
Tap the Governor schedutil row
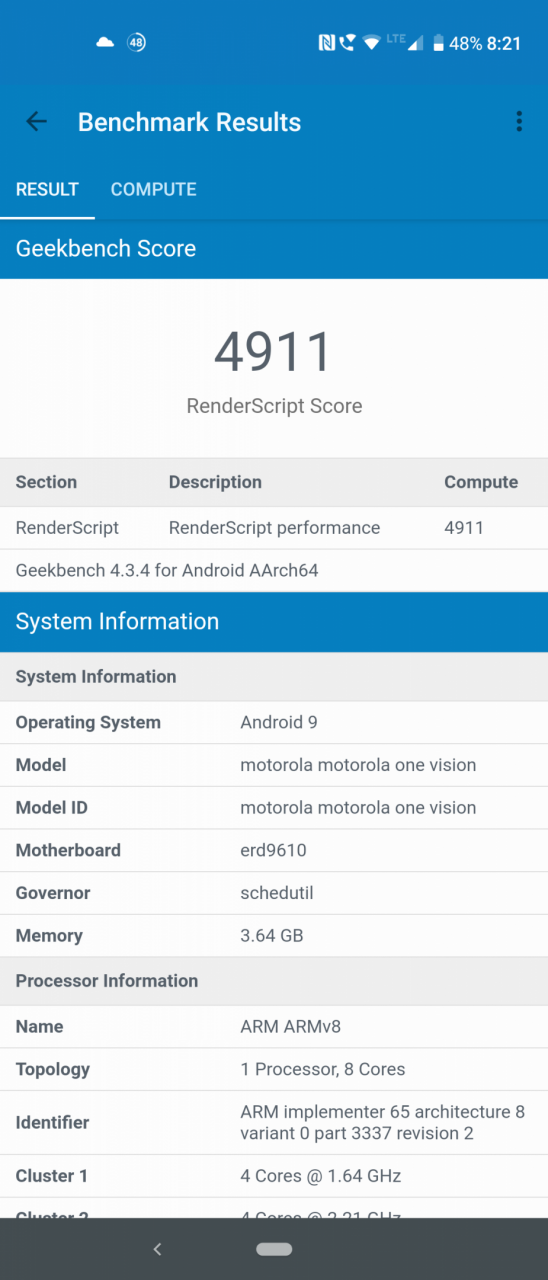point(274,893)
